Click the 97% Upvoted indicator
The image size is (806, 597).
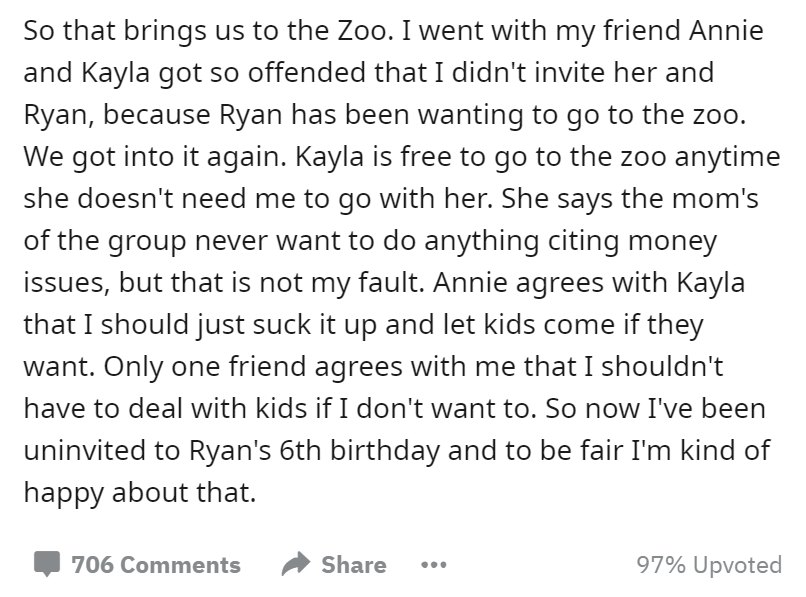(x=709, y=565)
